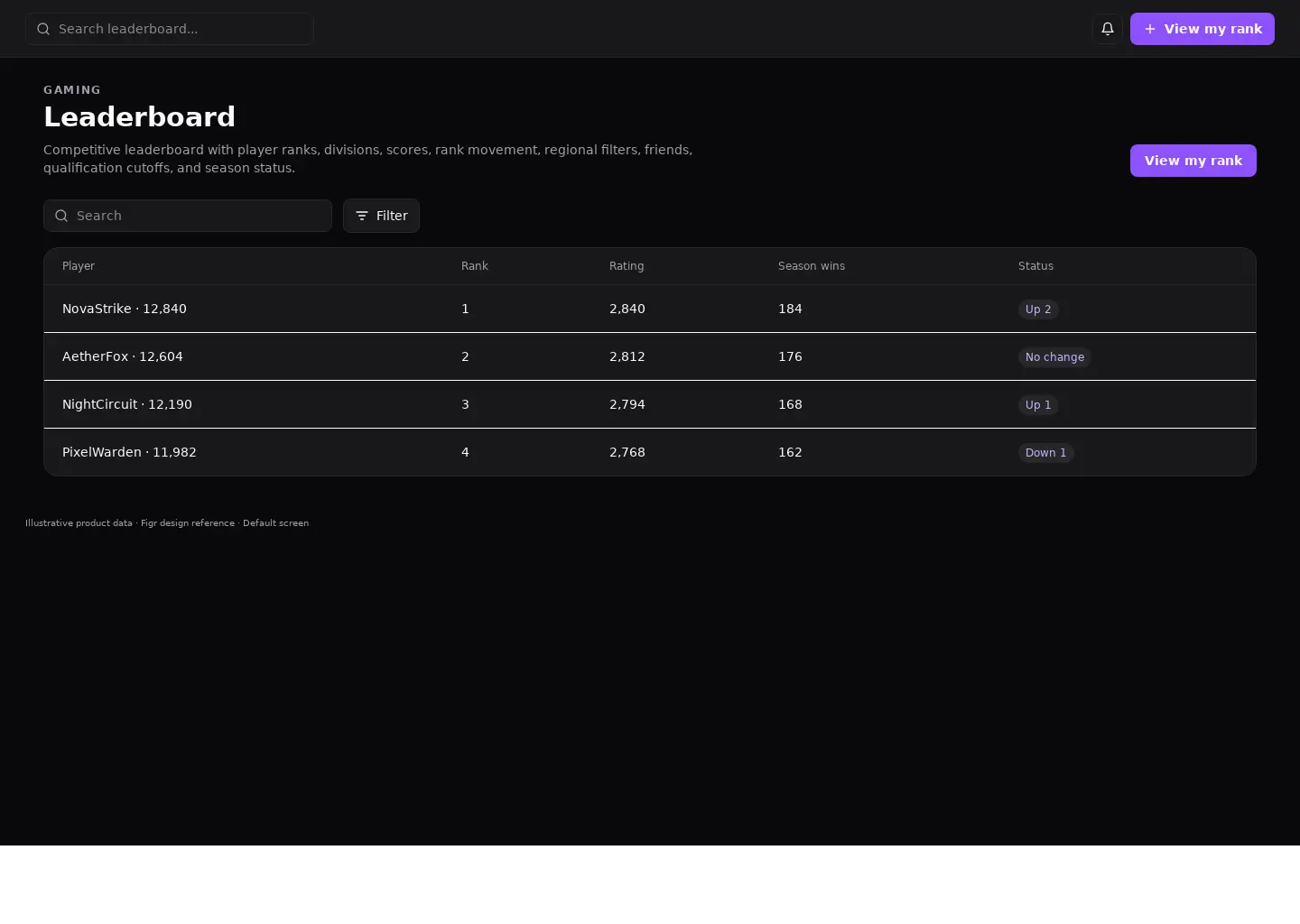Open the notifications bell

[x=1108, y=29]
